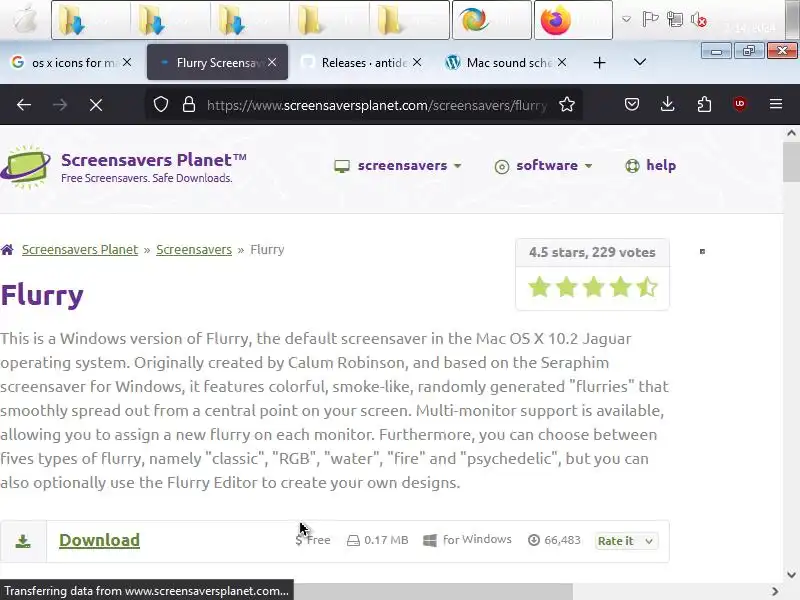Click the 66,483 downloads count

pos(562,540)
